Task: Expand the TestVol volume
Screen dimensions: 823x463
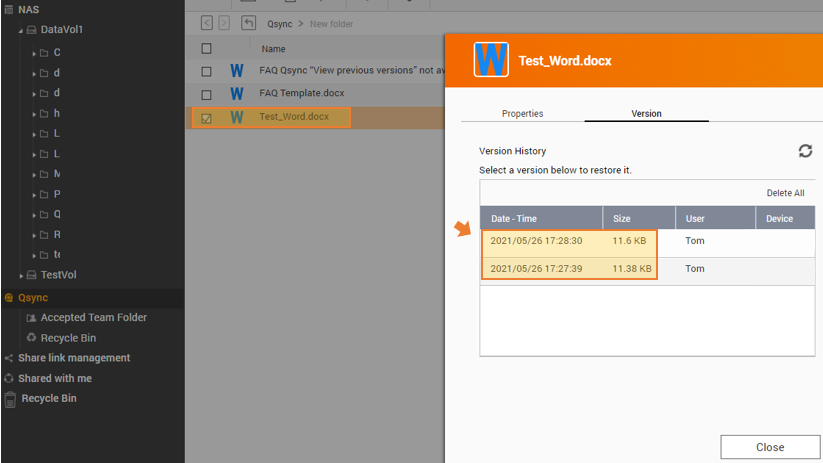Action: click(x=21, y=276)
